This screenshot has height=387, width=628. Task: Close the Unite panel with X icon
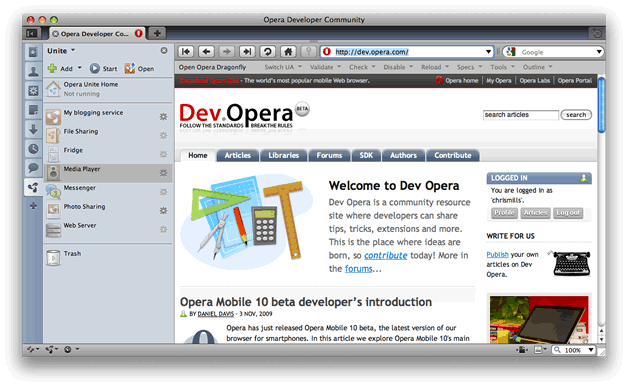(164, 50)
